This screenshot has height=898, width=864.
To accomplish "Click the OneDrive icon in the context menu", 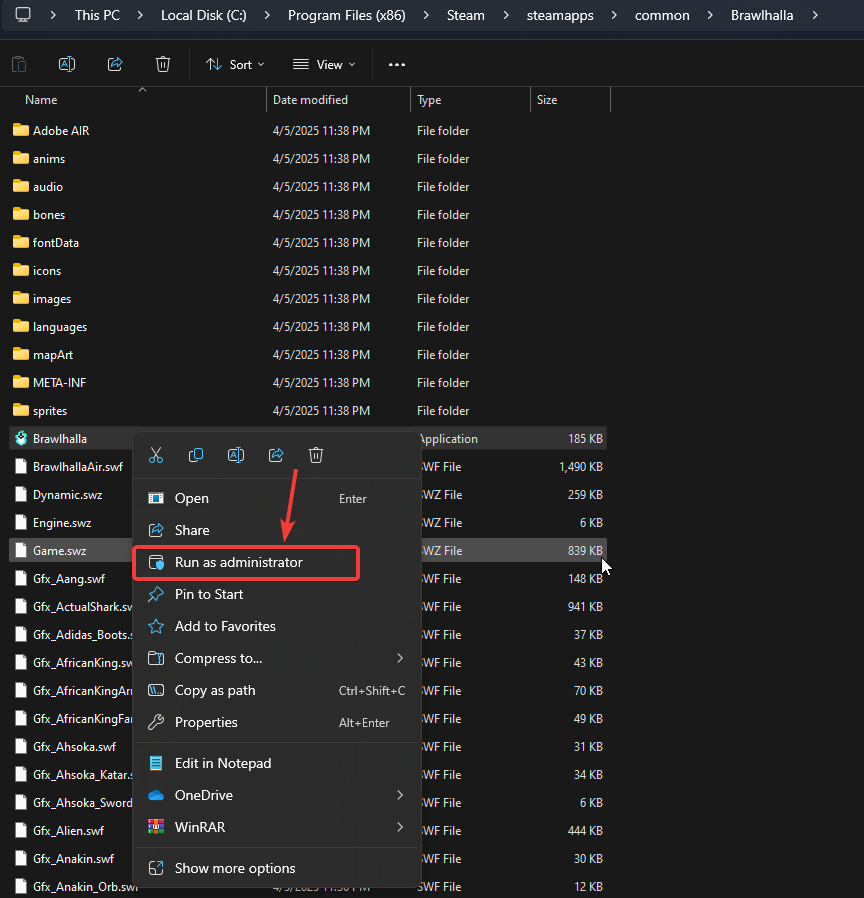I will pyautogui.click(x=158, y=795).
